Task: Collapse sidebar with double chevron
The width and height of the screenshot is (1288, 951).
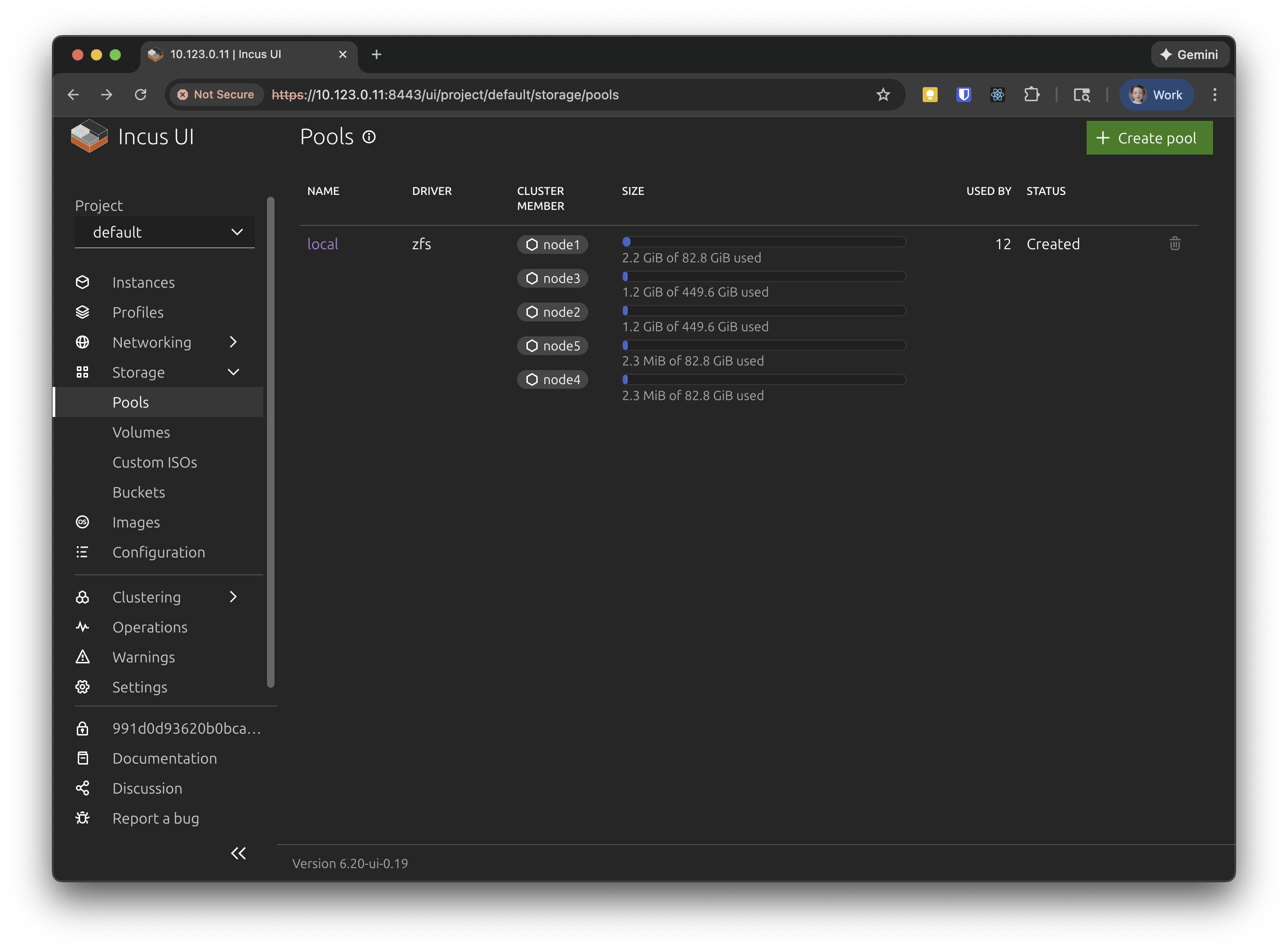Action: [238, 853]
